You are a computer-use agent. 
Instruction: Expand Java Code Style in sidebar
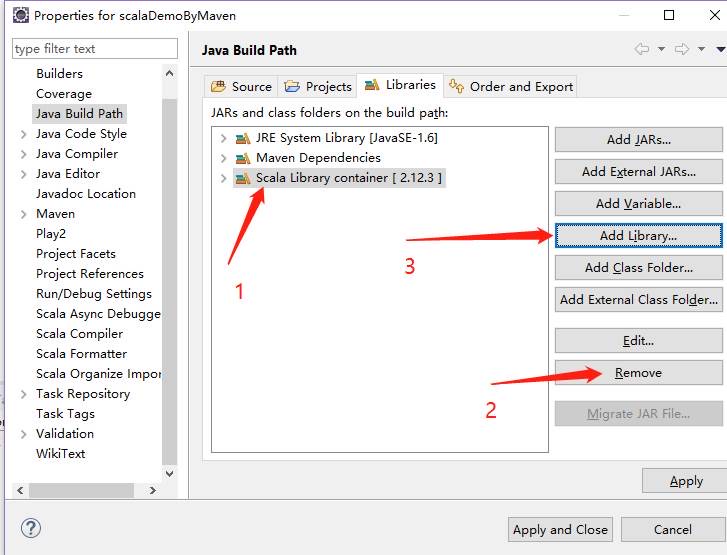click(x=23, y=134)
